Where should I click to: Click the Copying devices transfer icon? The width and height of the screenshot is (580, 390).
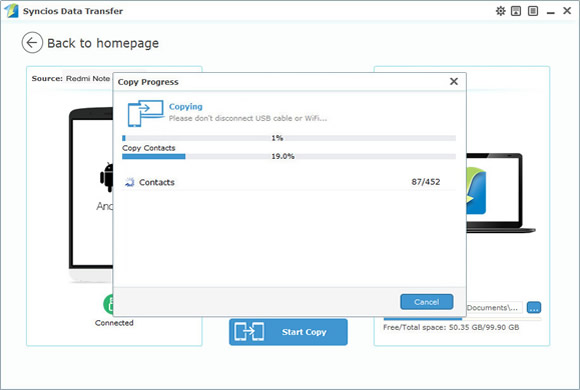point(146,113)
